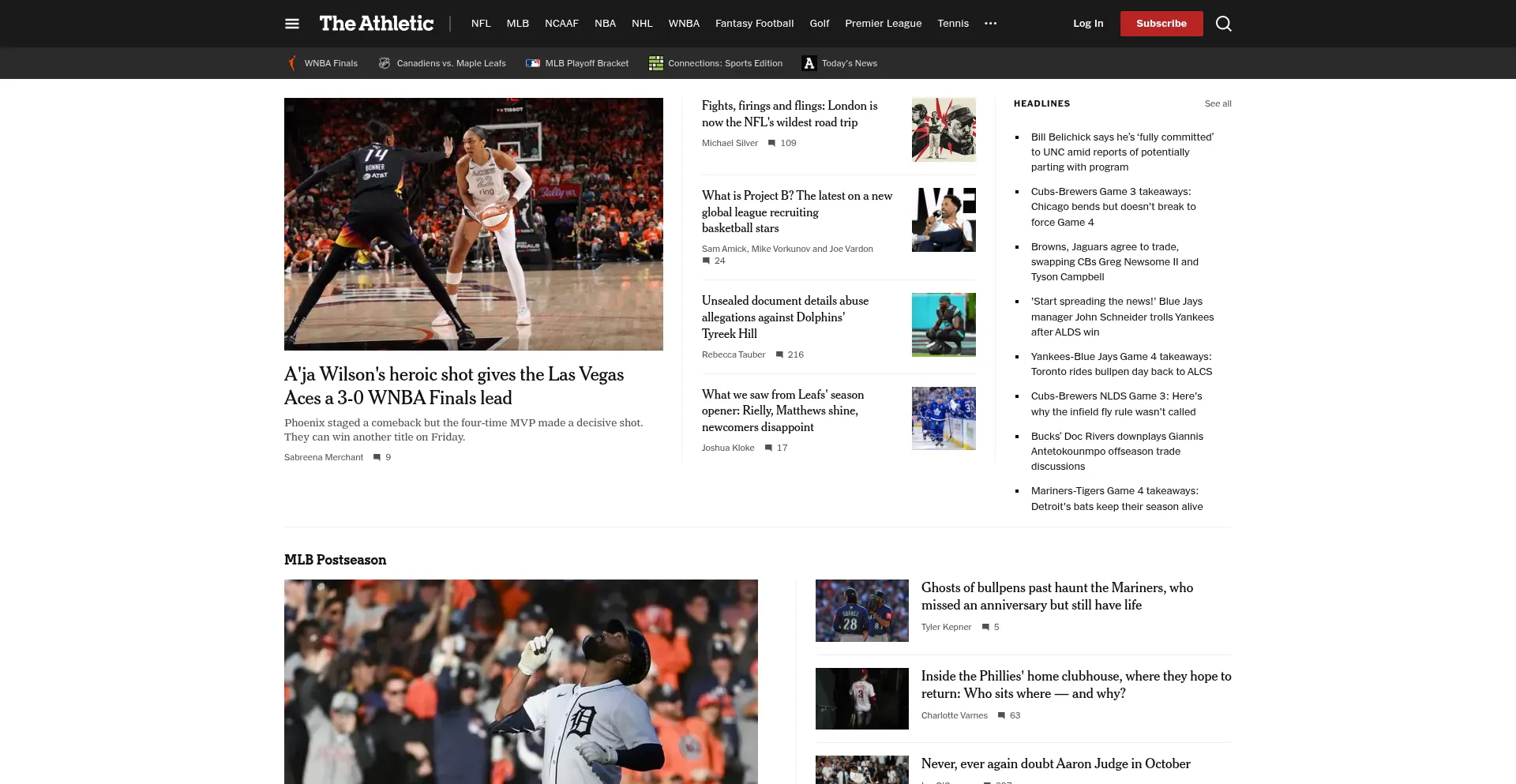Screen dimensions: 1516x784
Task: Click See all next to Headlines
Action: (x=1218, y=103)
